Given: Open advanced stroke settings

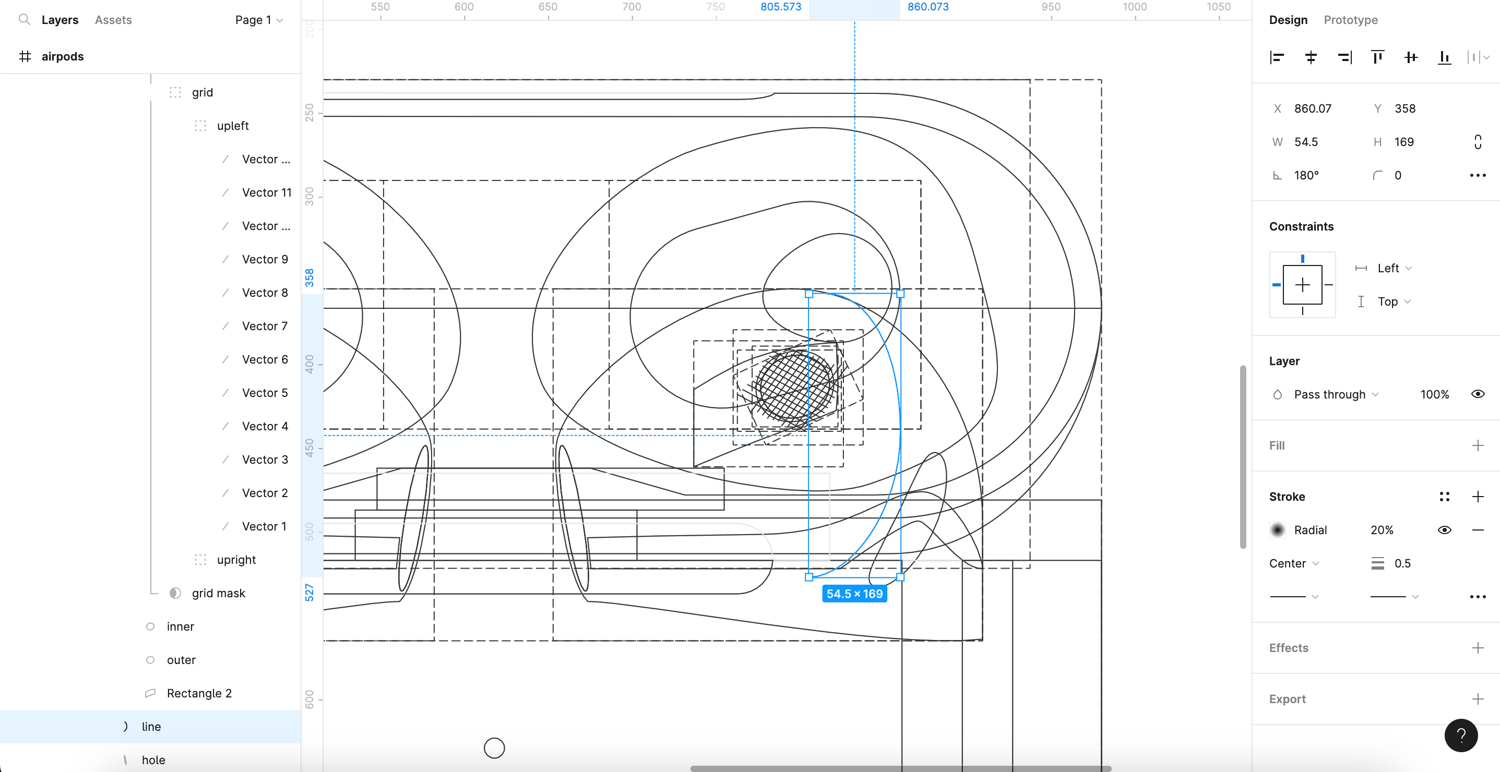Looking at the screenshot, I should pos(1478,597).
